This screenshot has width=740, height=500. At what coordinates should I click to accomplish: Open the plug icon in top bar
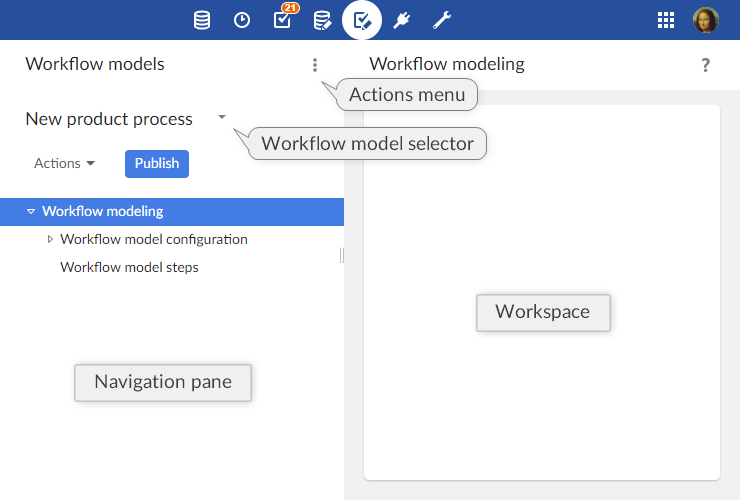[x=402, y=20]
